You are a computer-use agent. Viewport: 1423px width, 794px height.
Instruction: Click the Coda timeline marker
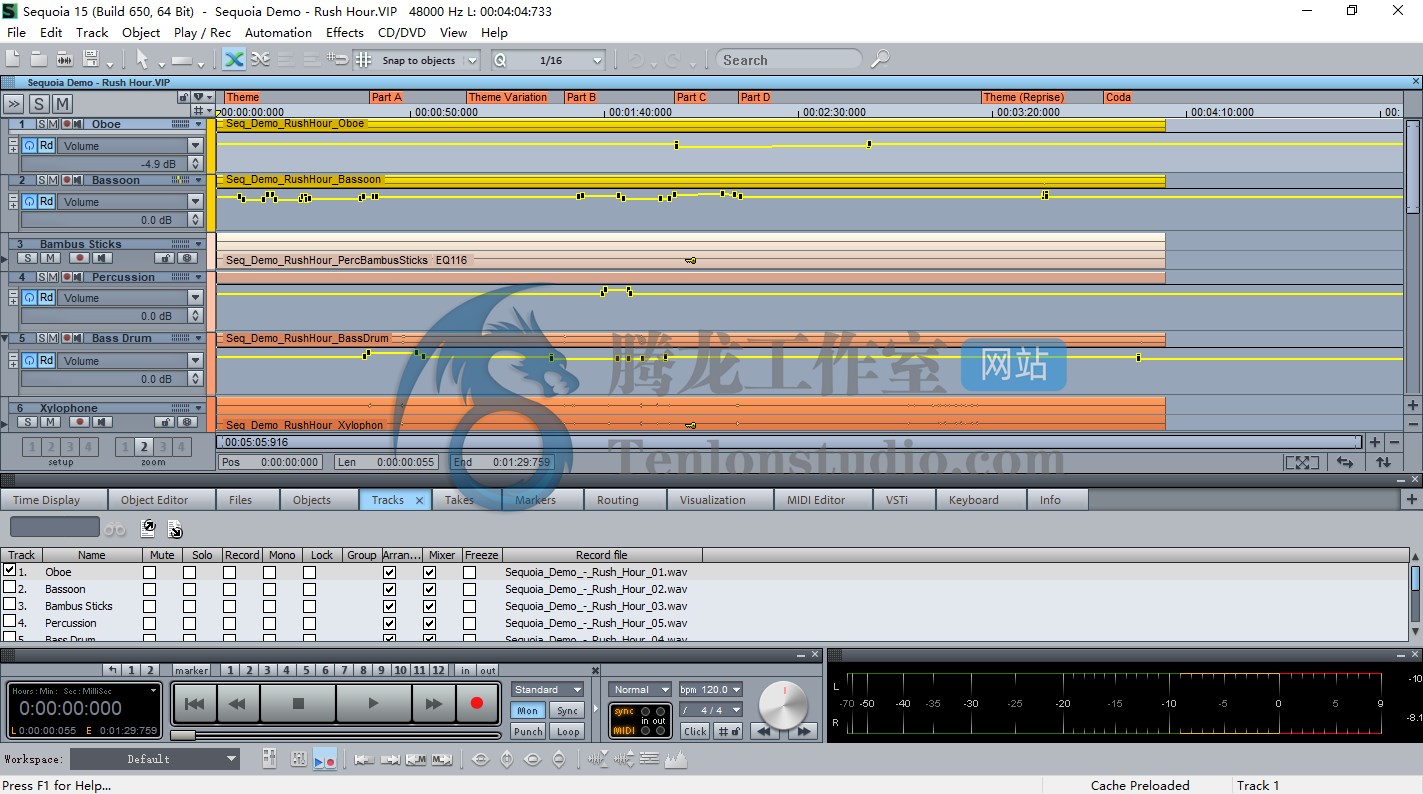[x=1118, y=97]
